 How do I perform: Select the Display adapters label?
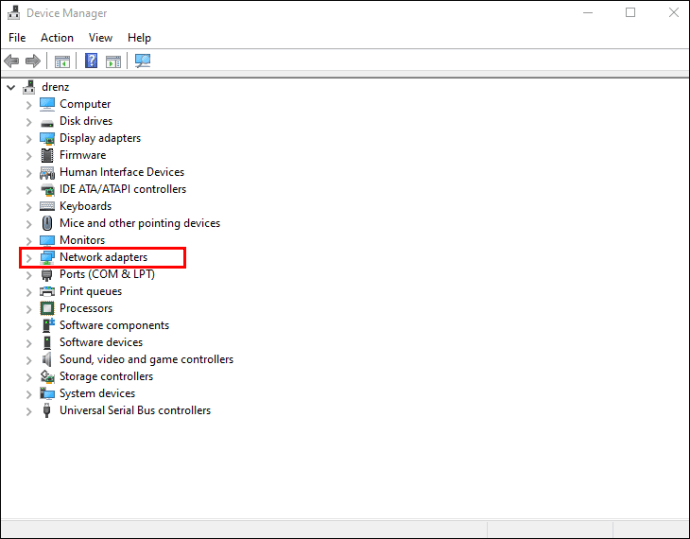click(100, 138)
